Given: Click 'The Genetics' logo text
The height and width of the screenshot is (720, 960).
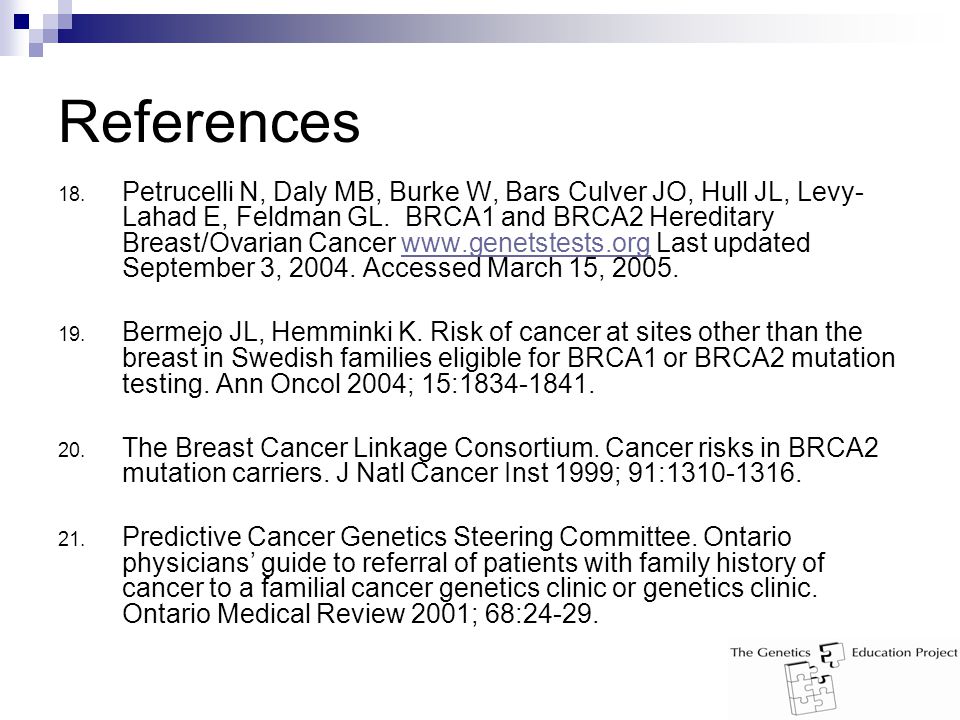Looking at the screenshot, I should (x=770, y=652).
